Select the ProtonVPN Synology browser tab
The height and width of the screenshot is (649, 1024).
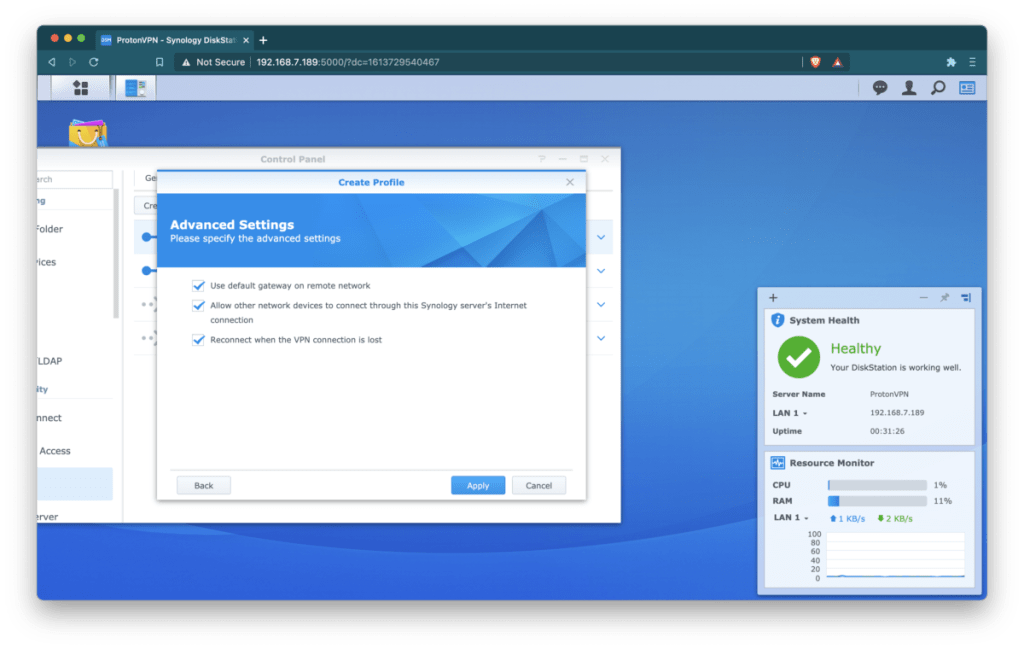[175, 40]
